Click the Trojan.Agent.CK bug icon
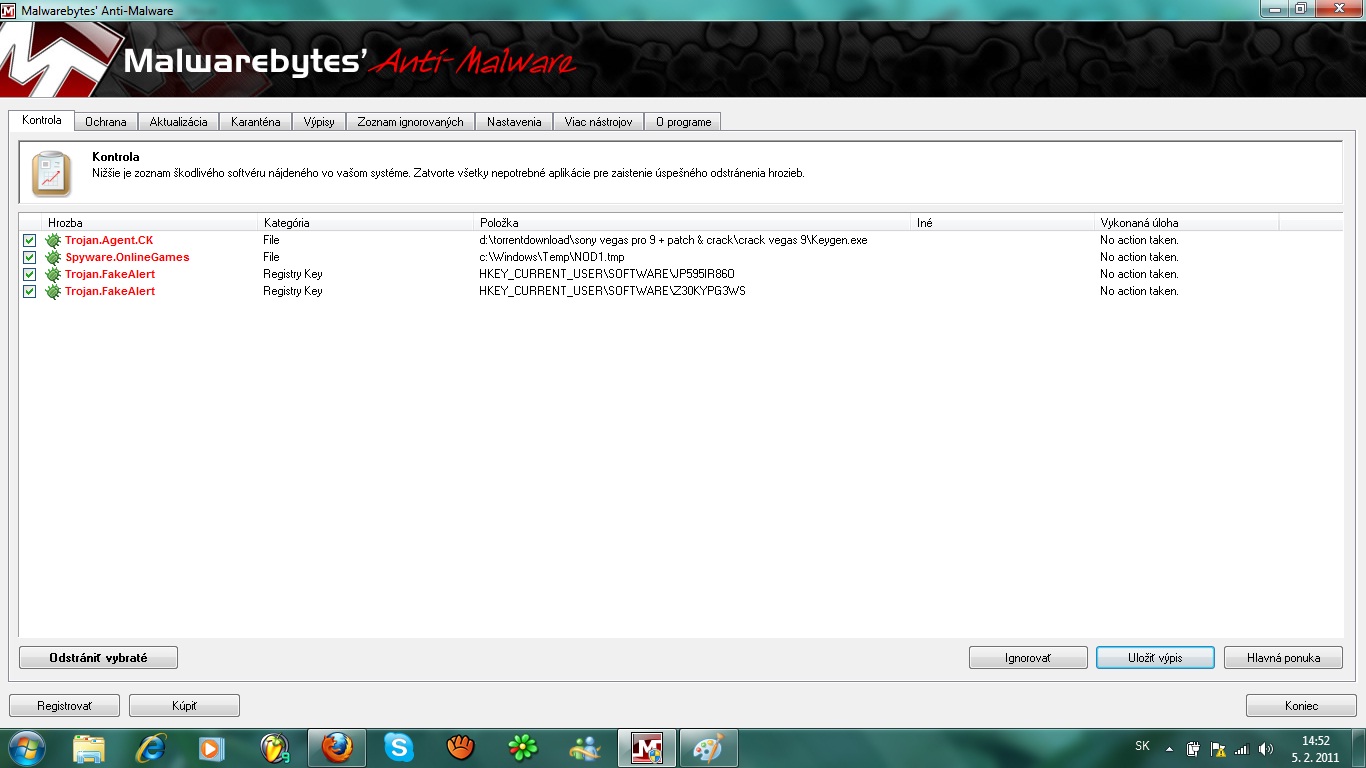The height and width of the screenshot is (768, 1366). click(54, 241)
